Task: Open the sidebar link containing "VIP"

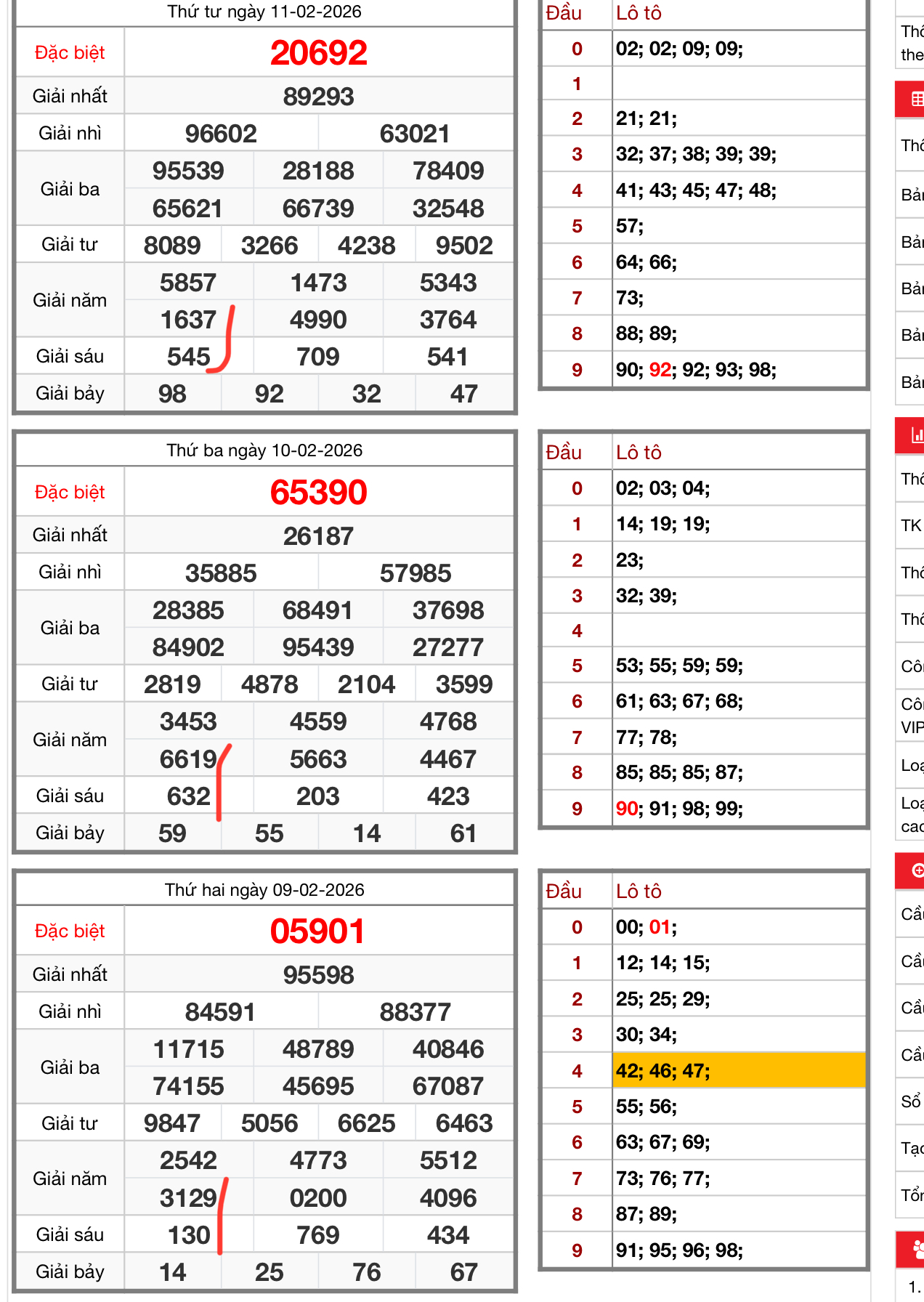Action: (x=912, y=716)
